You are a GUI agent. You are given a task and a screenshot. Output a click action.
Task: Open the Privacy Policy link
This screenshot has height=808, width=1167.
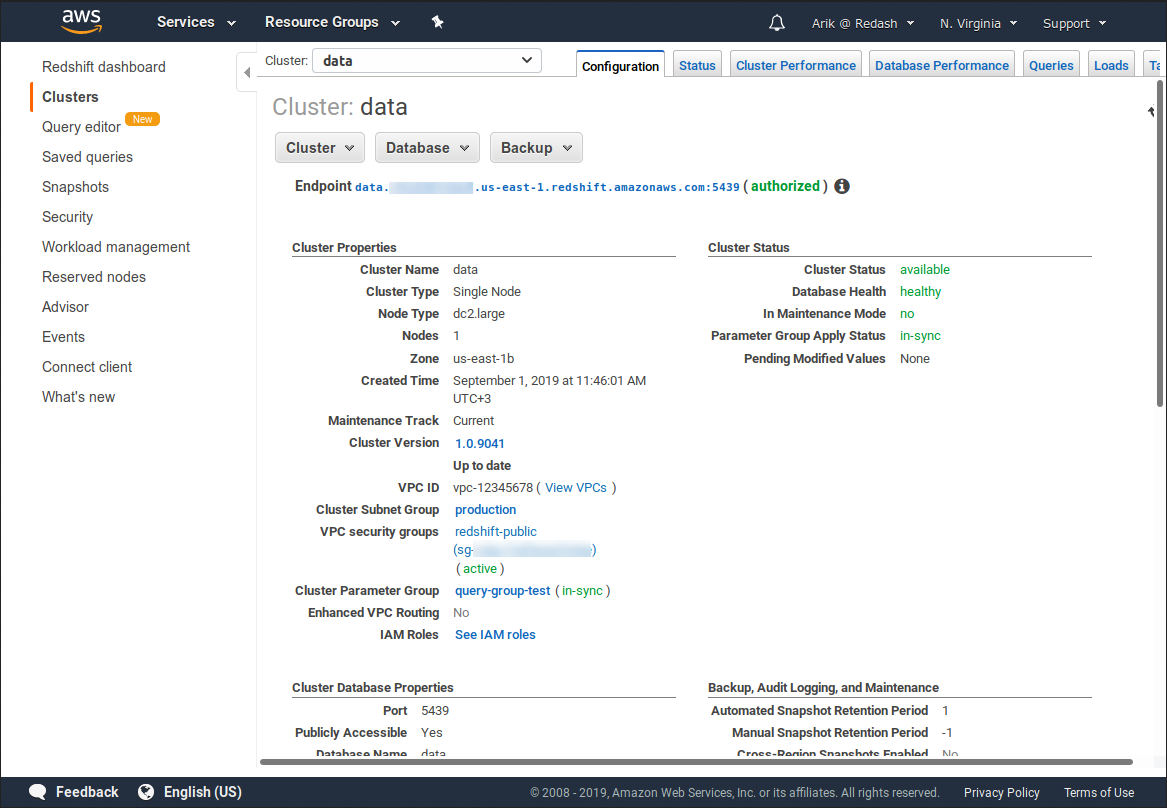(x=1001, y=792)
